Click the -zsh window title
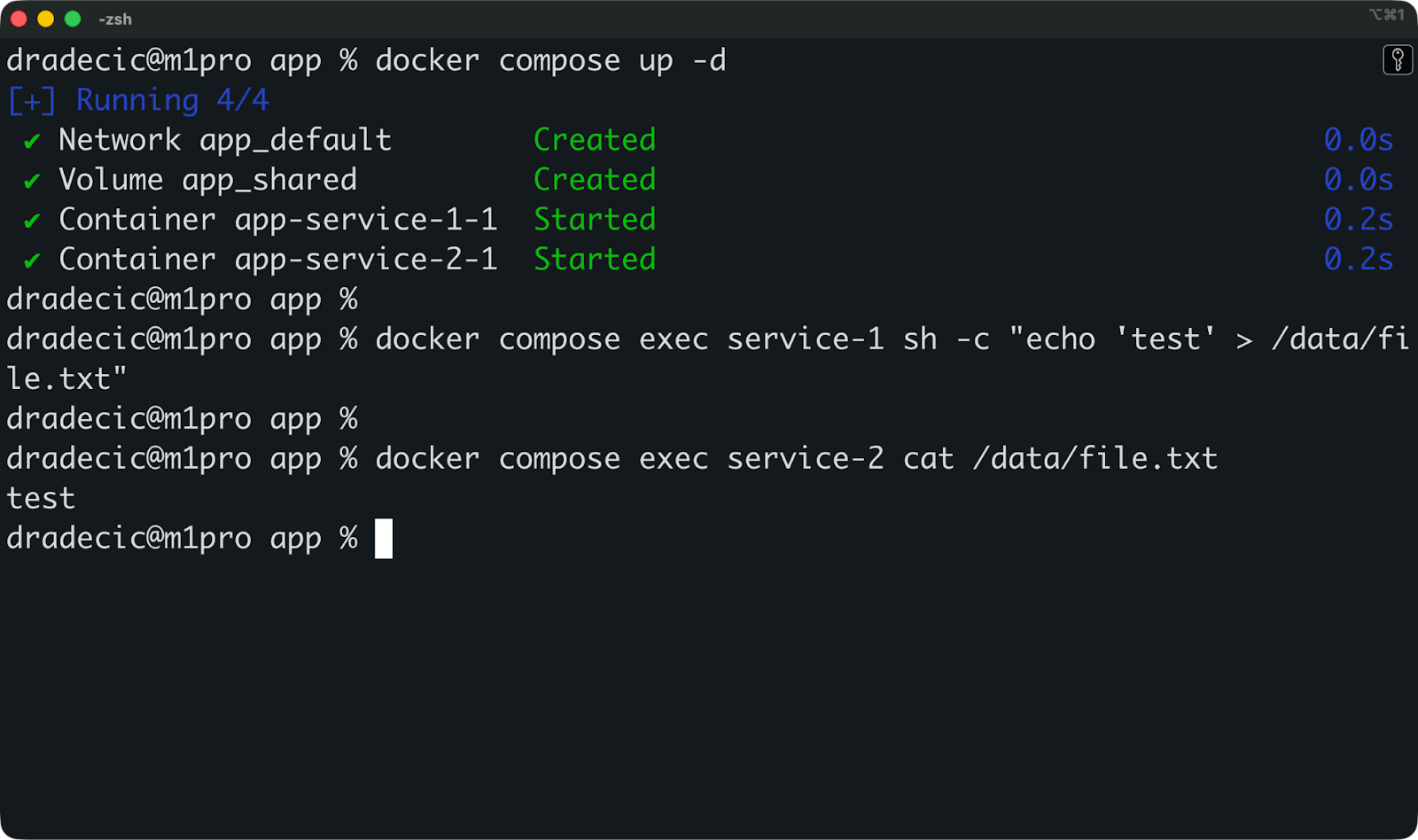 (115, 19)
